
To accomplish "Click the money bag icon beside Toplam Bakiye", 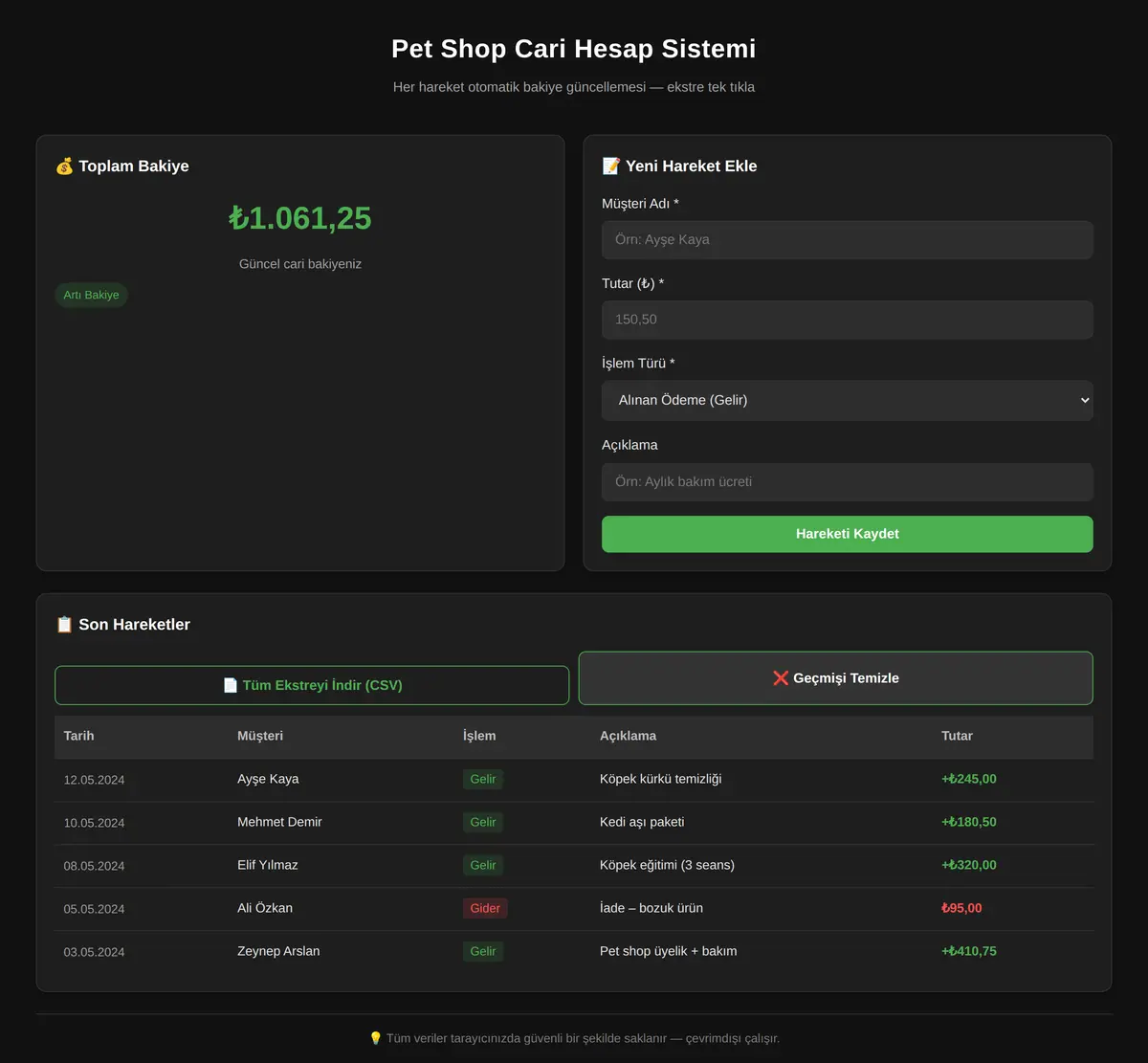I will pos(64,166).
